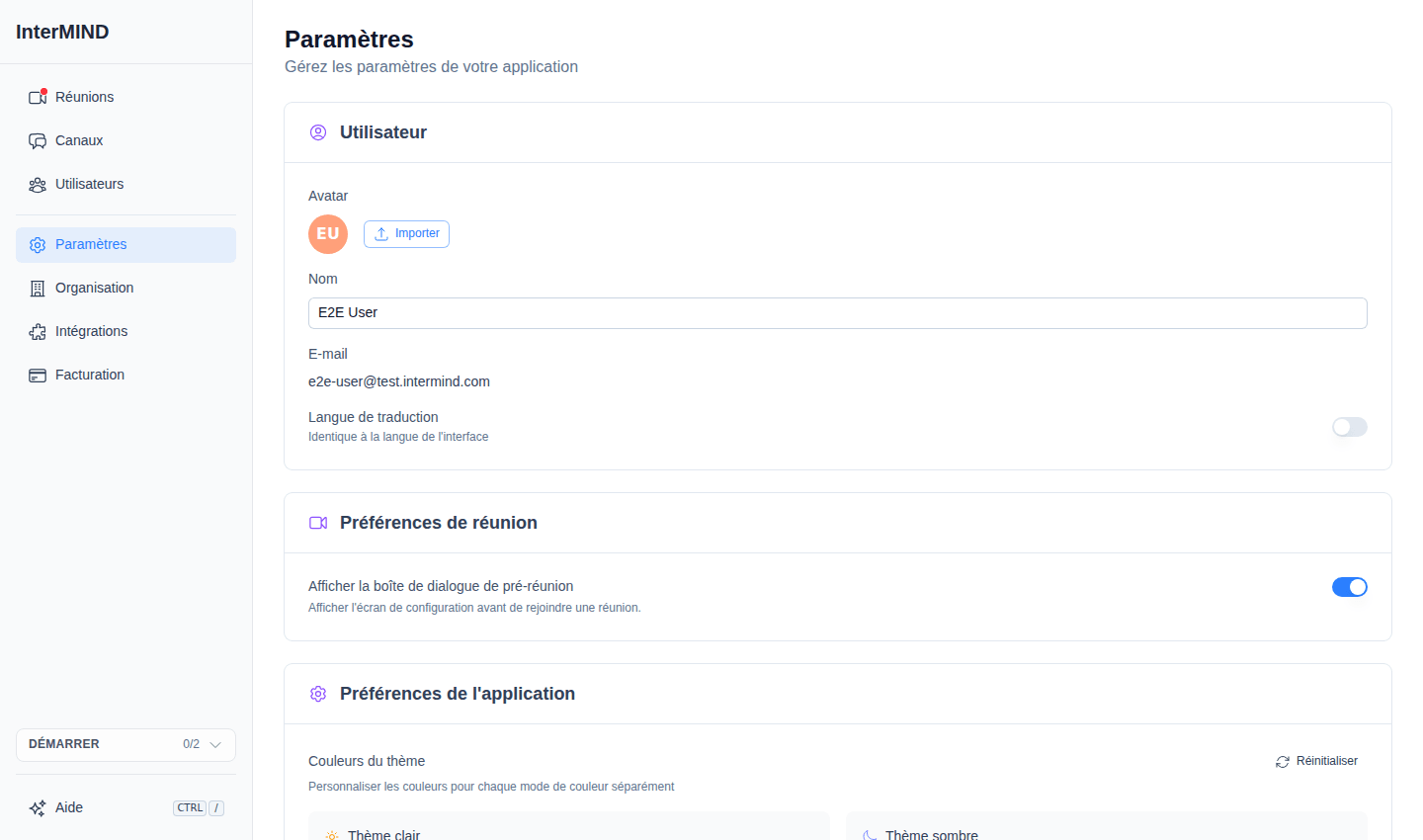The height and width of the screenshot is (840, 1423).
Task: Click the CTRL / shortcut badge
Action: coord(199,808)
